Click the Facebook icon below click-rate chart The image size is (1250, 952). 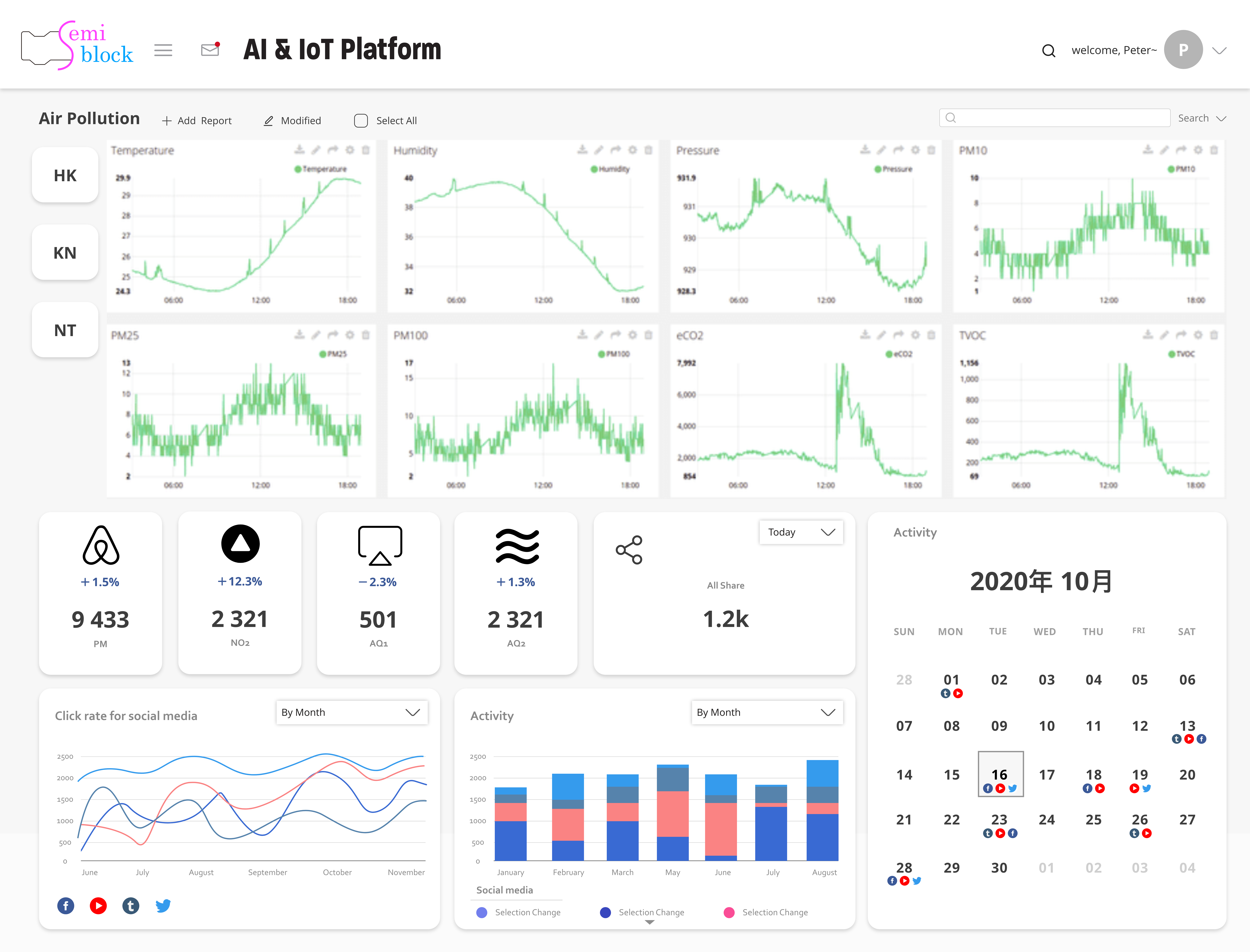pyautogui.click(x=66, y=905)
